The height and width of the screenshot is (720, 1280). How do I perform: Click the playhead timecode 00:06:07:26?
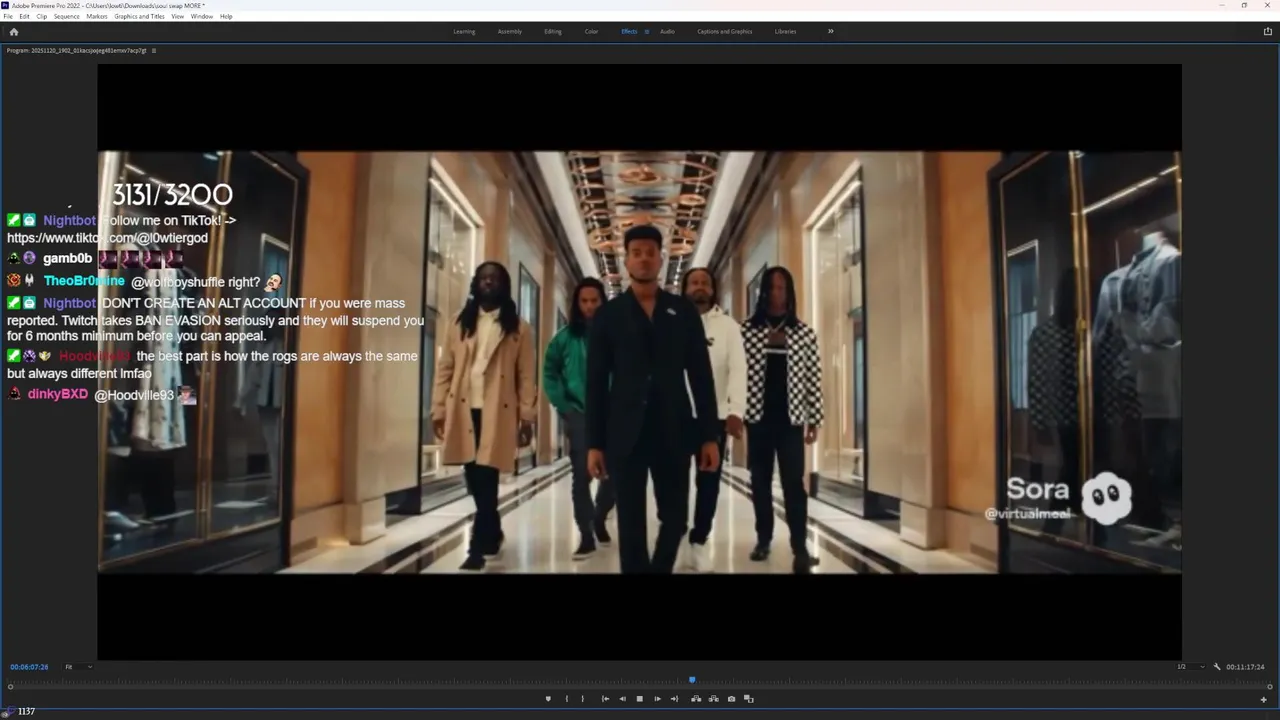click(29, 667)
